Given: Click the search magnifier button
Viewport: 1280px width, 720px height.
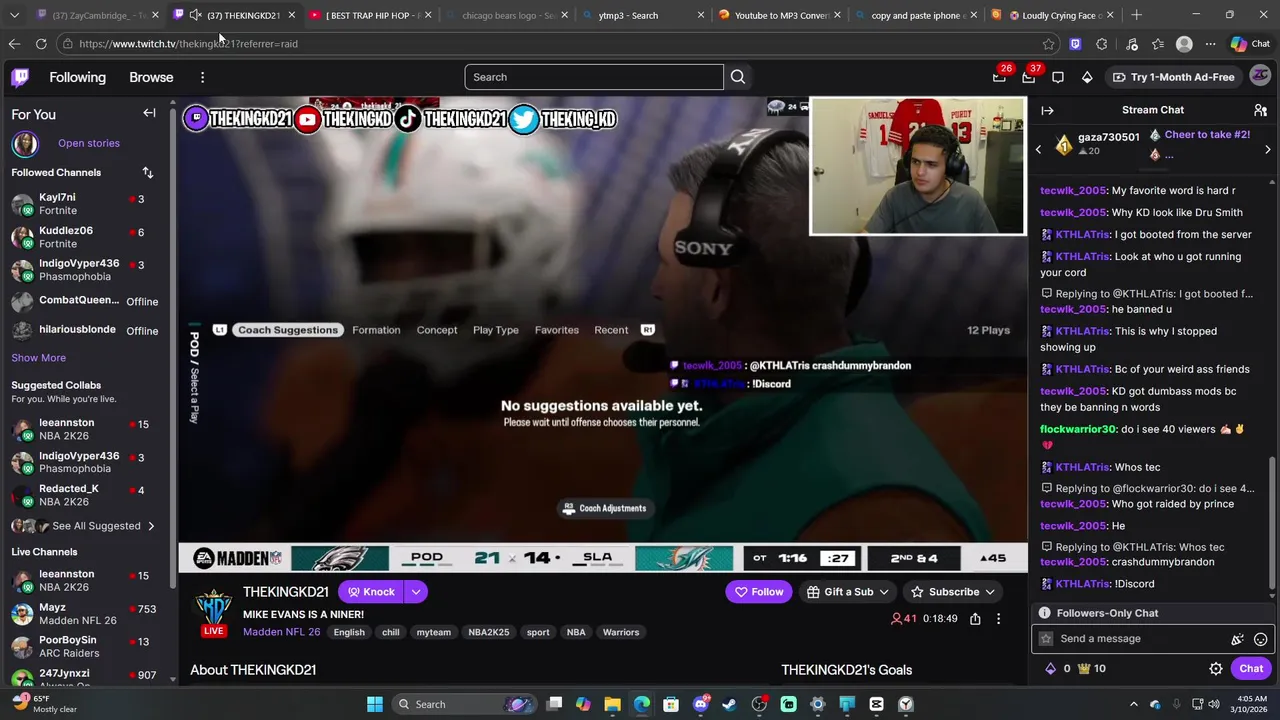Looking at the screenshot, I should click(x=738, y=77).
